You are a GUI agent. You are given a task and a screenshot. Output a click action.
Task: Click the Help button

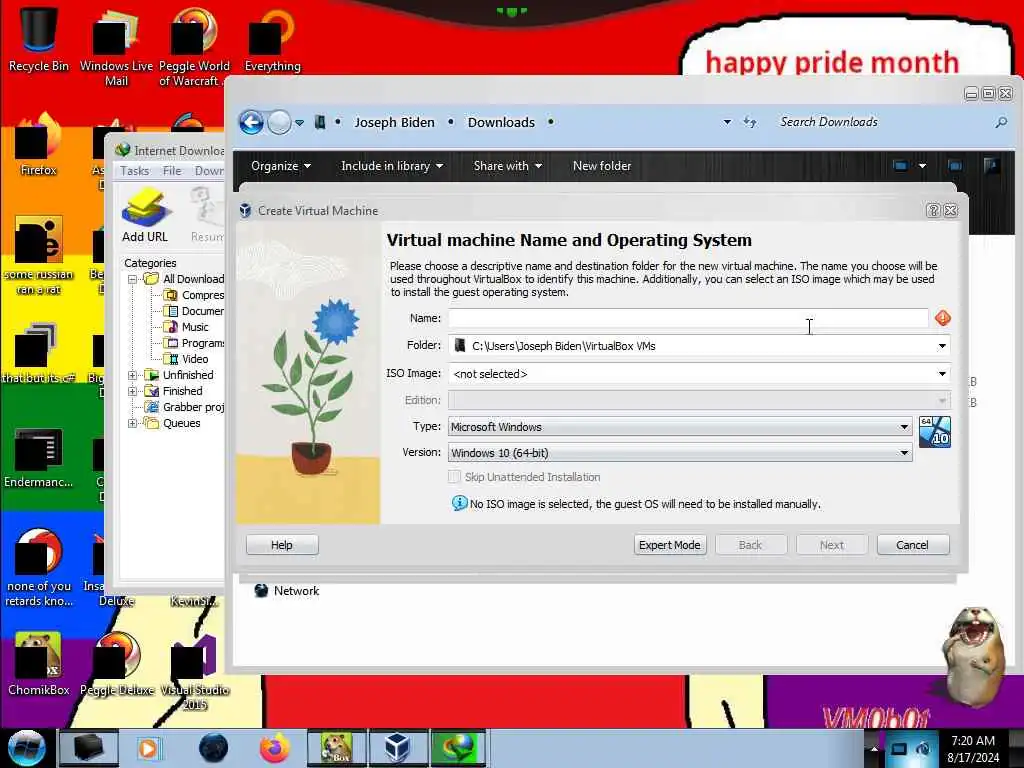coord(282,545)
